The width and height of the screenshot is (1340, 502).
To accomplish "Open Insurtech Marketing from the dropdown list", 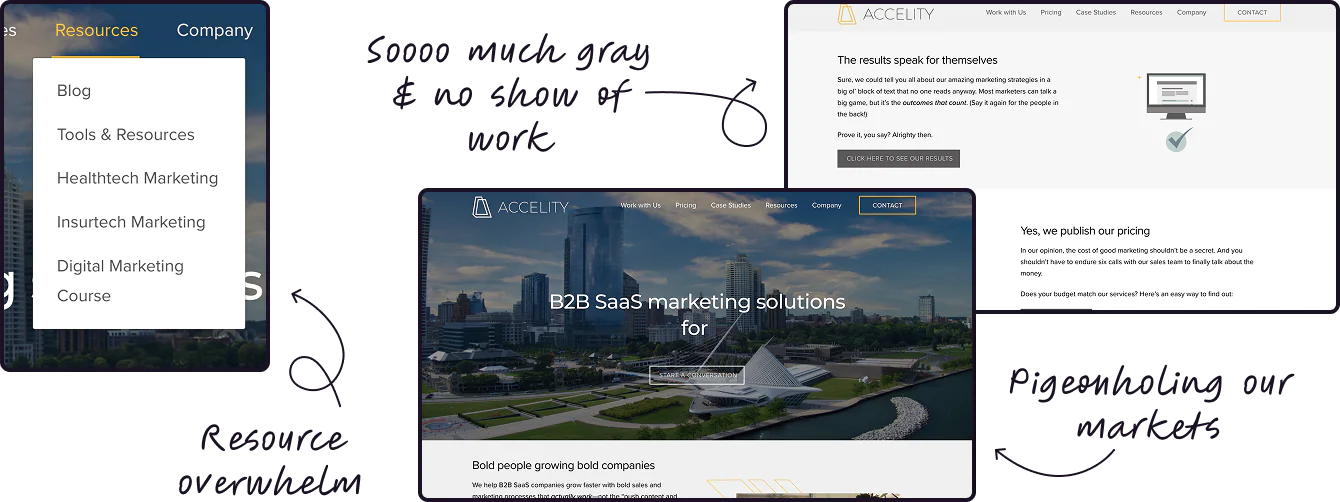I will tap(131, 223).
